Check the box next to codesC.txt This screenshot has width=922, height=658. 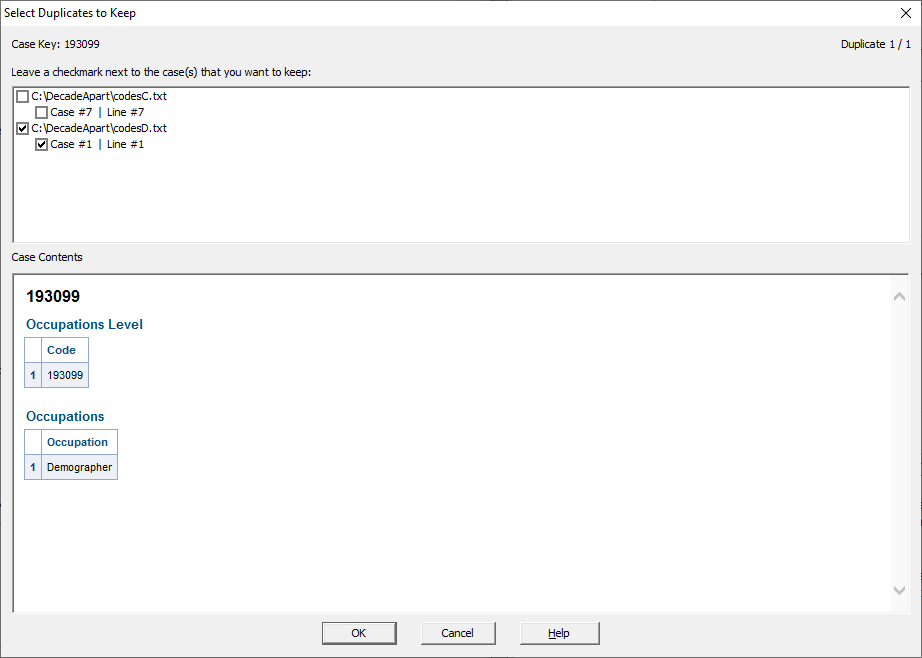pos(22,95)
